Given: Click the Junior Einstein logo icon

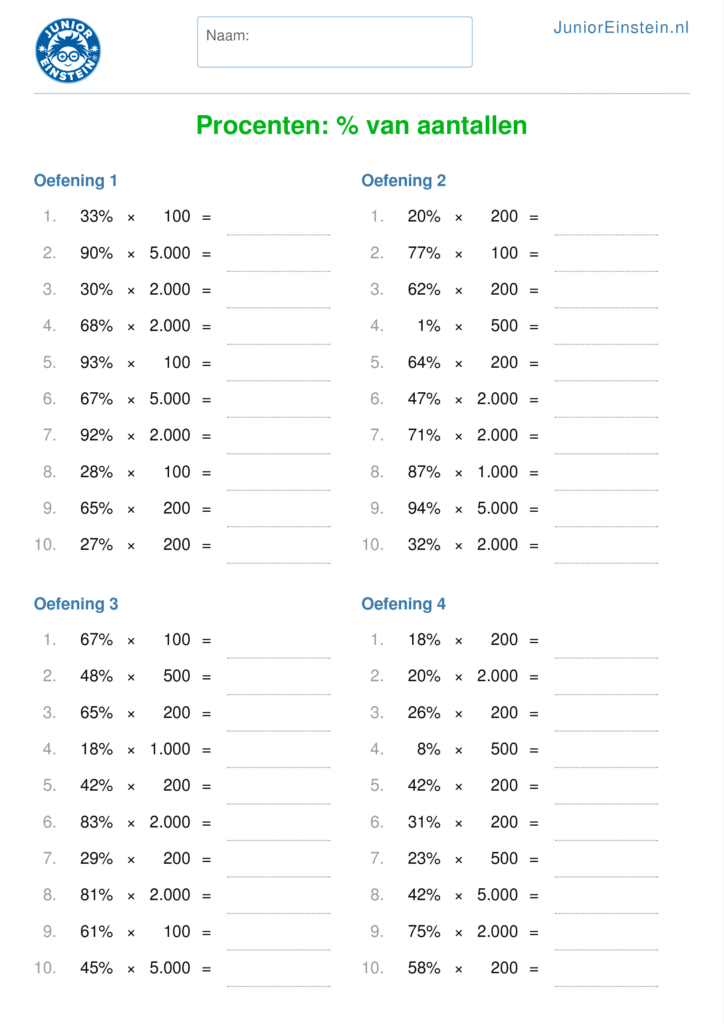Looking at the screenshot, I should point(68,50).
